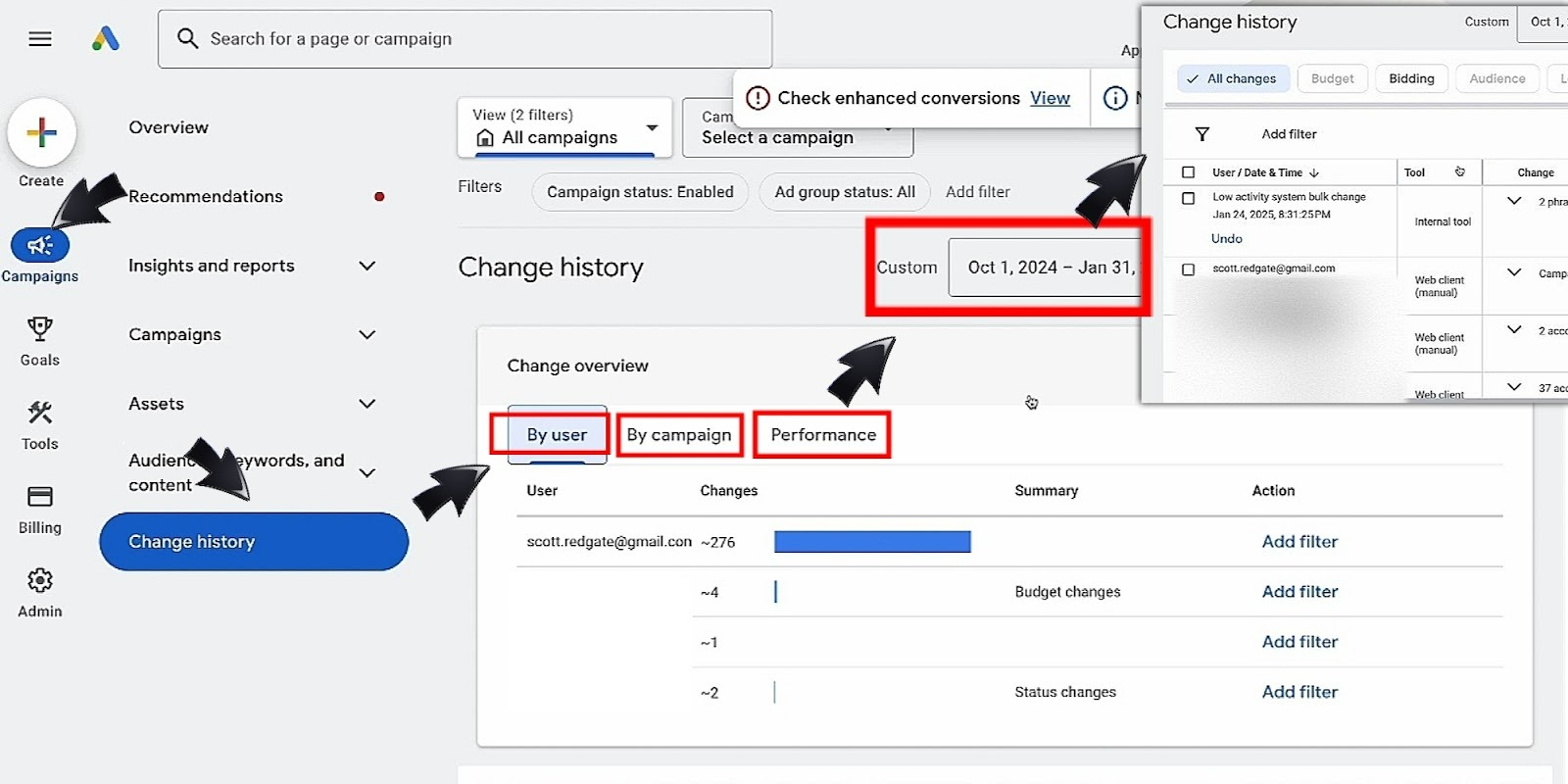The width and height of the screenshot is (1568, 784).
Task: Click View link for enhanced conversions
Action: [x=1050, y=98]
